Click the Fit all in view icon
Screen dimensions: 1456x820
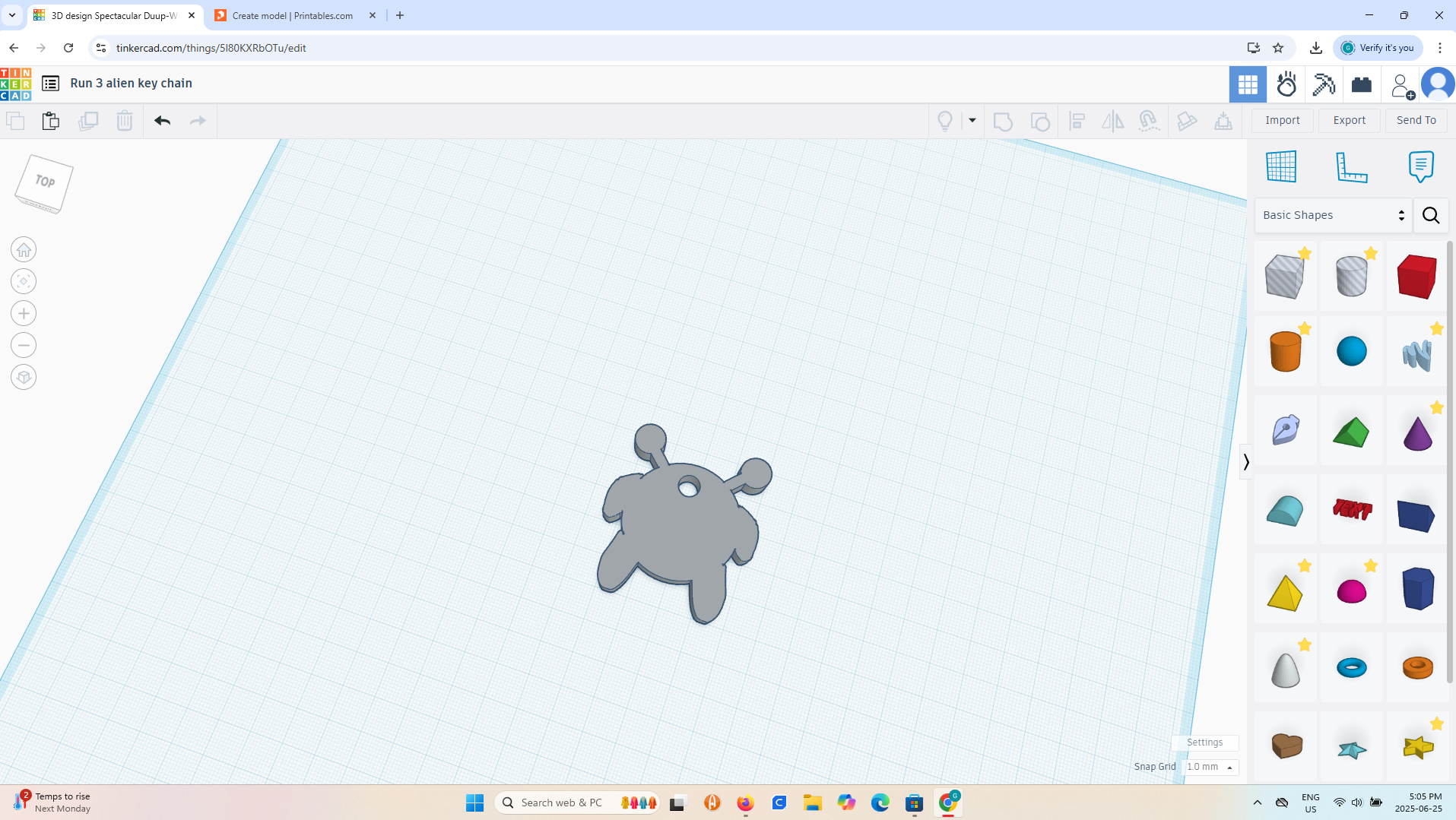[24, 282]
